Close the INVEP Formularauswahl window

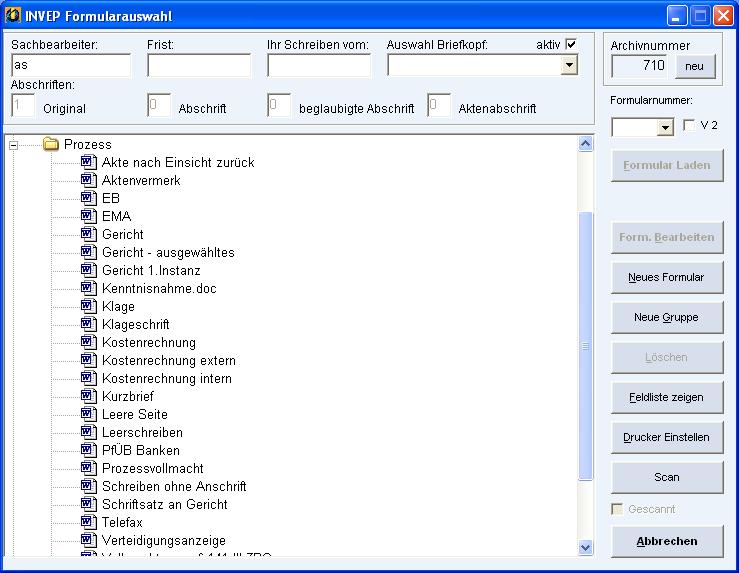point(723,16)
